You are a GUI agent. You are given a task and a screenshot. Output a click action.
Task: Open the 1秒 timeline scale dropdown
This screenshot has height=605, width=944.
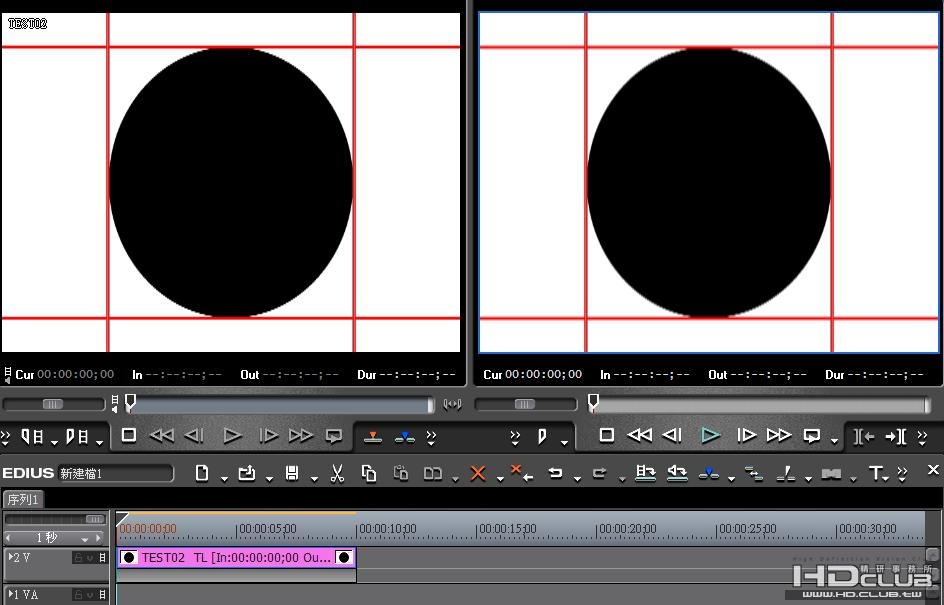(x=85, y=539)
